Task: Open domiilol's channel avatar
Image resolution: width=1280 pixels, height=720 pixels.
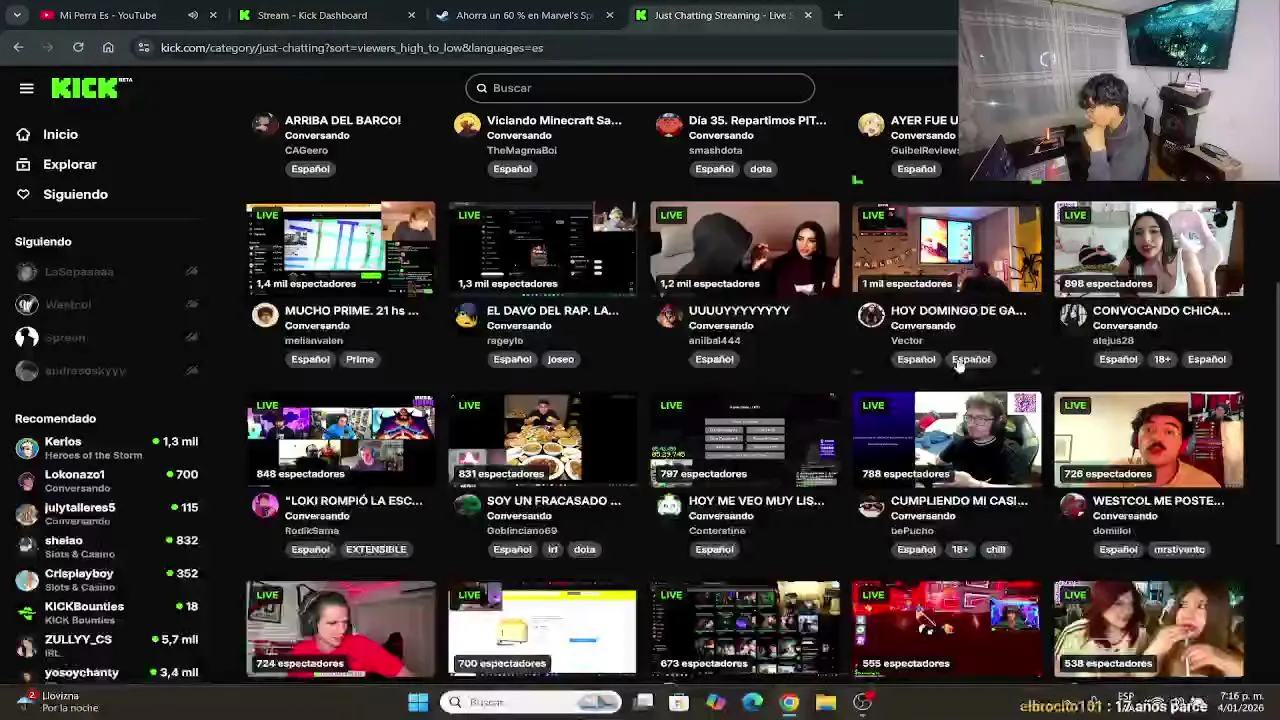Action: [1073, 506]
